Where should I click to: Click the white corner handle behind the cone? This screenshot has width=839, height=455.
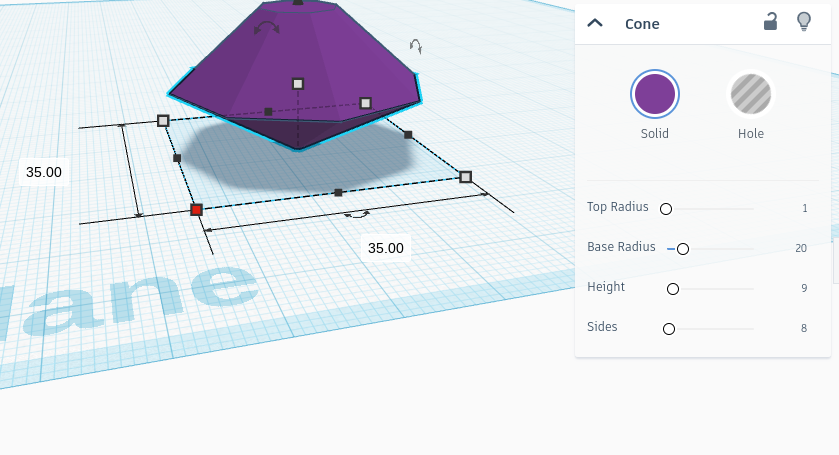click(365, 103)
